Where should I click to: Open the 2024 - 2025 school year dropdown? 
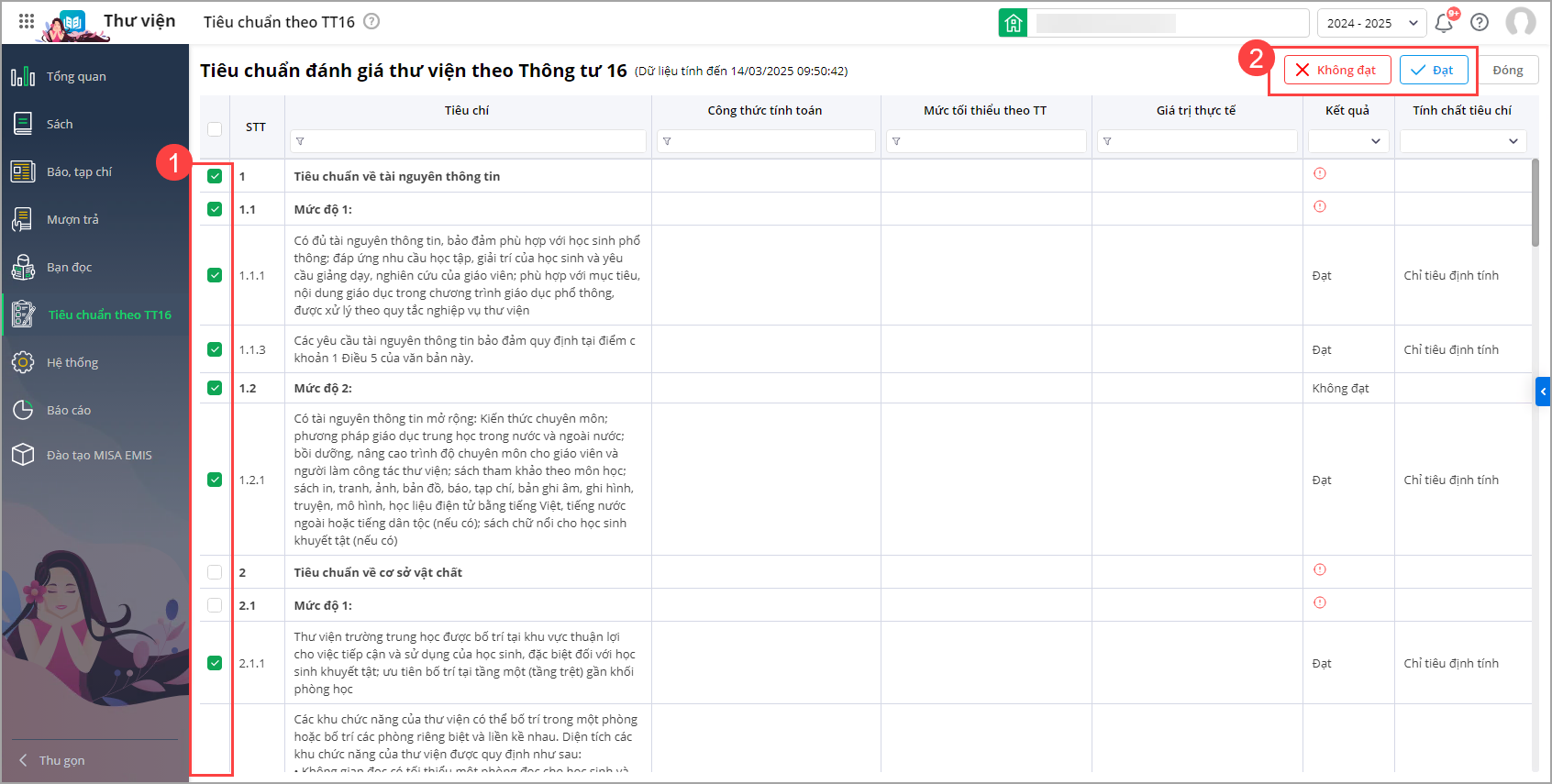point(1371,23)
